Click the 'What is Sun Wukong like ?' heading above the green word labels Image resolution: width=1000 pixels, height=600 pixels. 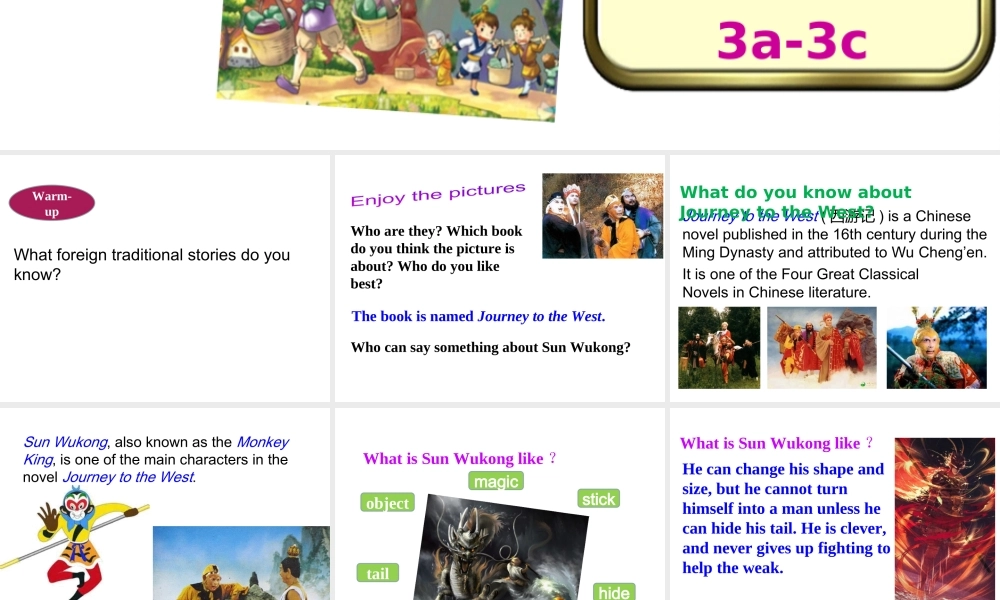pos(459,458)
